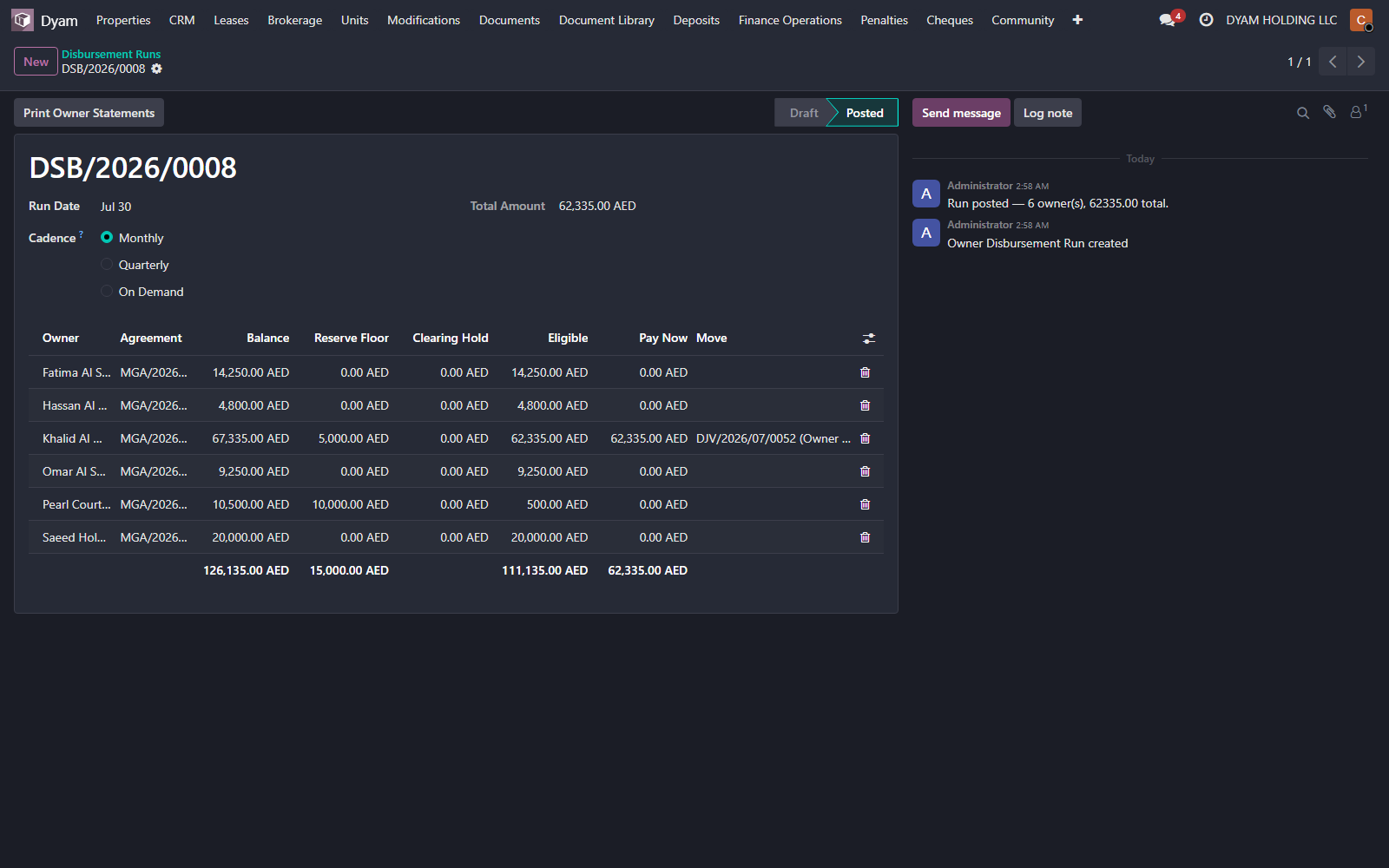Delete the Hassan Al ... line
Screen dimensions: 1389x868
[x=865, y=405]
